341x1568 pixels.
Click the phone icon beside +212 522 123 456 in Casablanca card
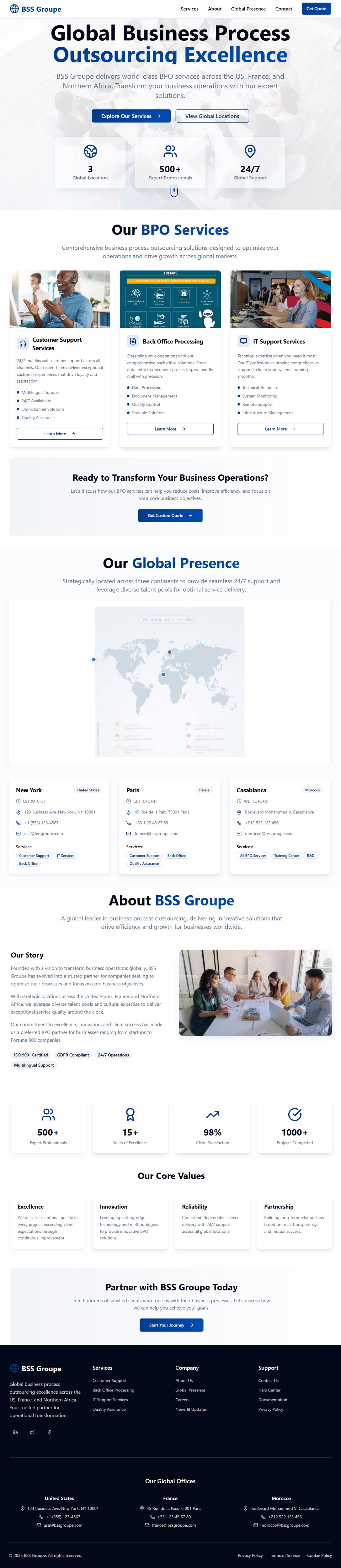pos(239,823)
